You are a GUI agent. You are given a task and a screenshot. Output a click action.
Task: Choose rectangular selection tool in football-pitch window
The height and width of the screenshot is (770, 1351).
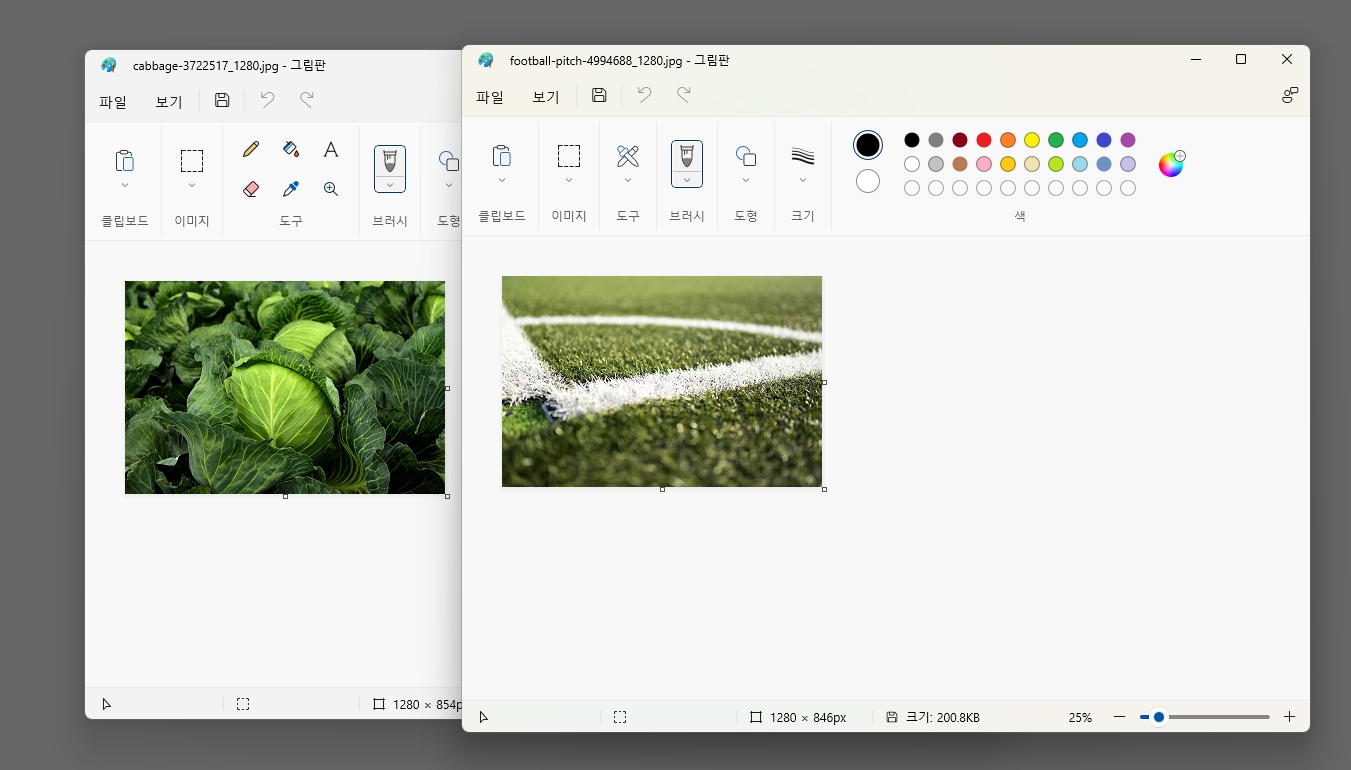pos(569,156)
